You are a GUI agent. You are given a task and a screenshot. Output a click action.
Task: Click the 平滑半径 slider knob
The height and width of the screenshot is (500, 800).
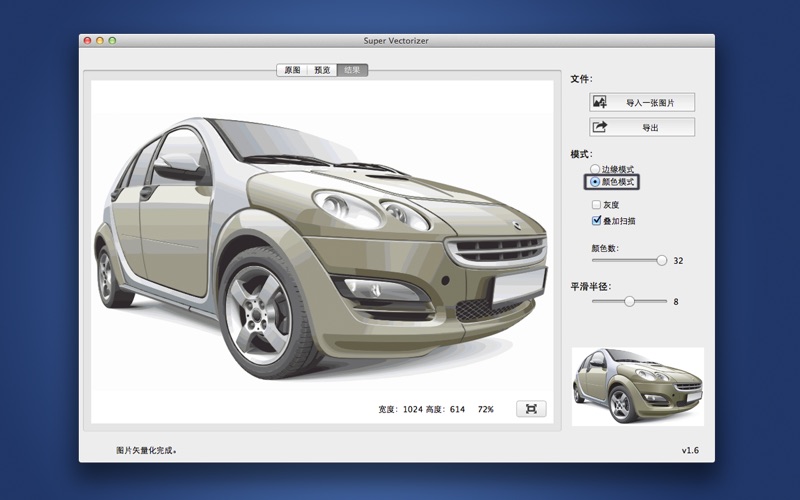(x=629, y=301)
